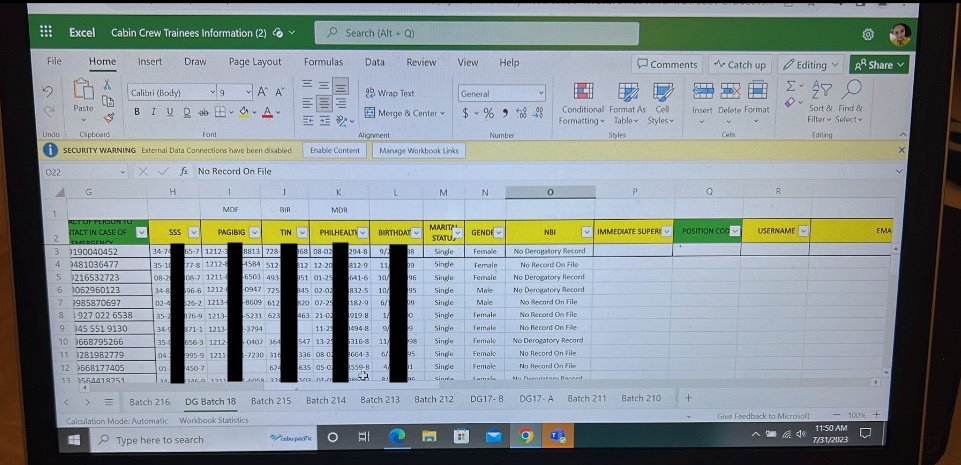The width and height of the screenshot is (961, 465).
Task: Toggle Double Underline formatting
Action: click(x=187, y=112)
